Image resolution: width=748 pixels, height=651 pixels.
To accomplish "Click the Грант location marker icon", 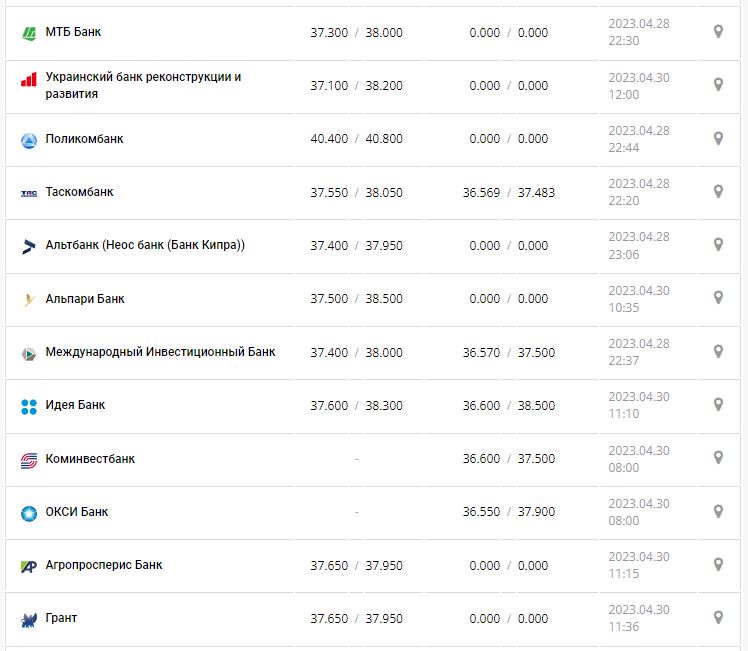I will (718, 617).
